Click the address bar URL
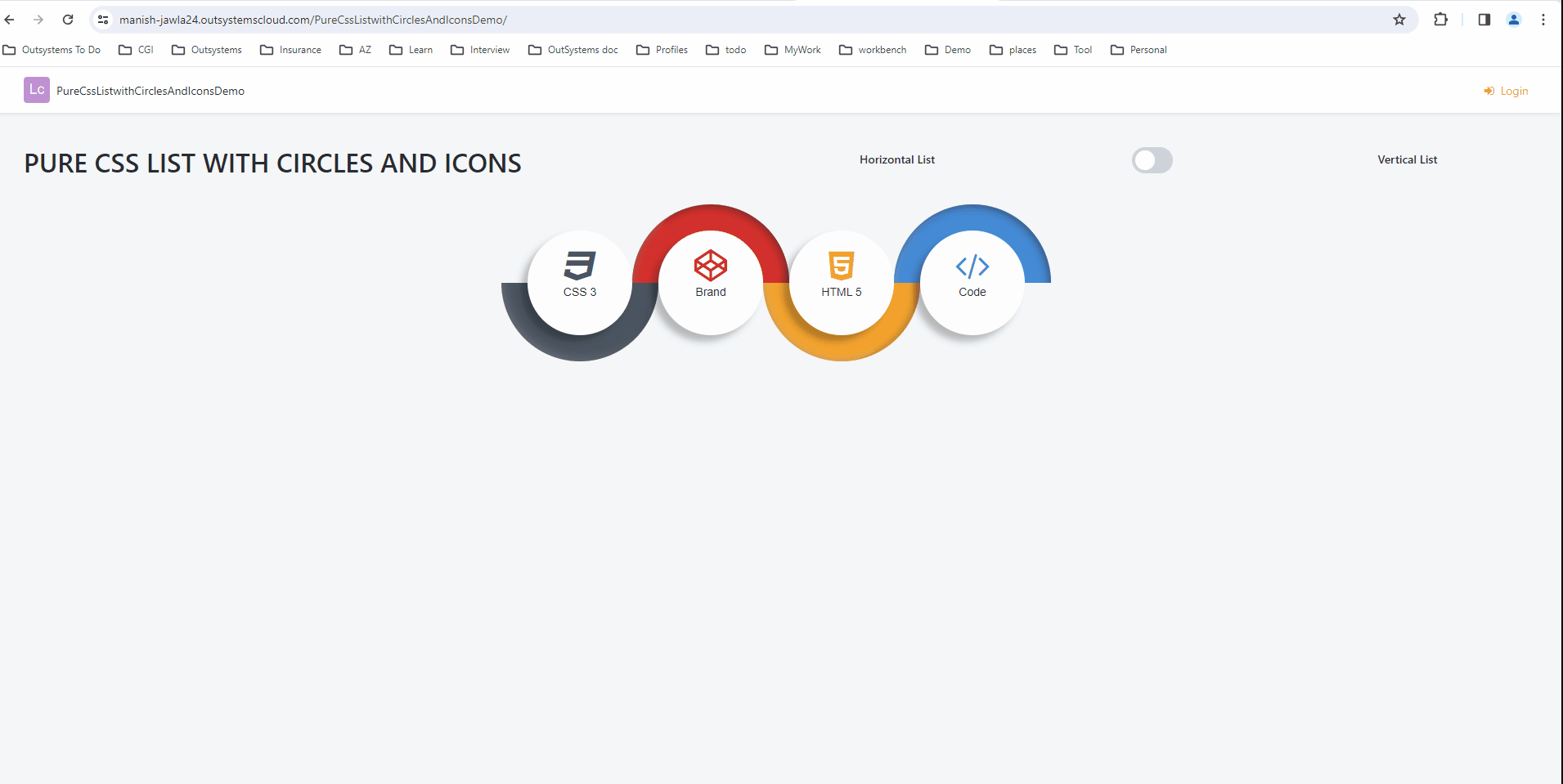The image size is (1563, 784). (313, 20)
